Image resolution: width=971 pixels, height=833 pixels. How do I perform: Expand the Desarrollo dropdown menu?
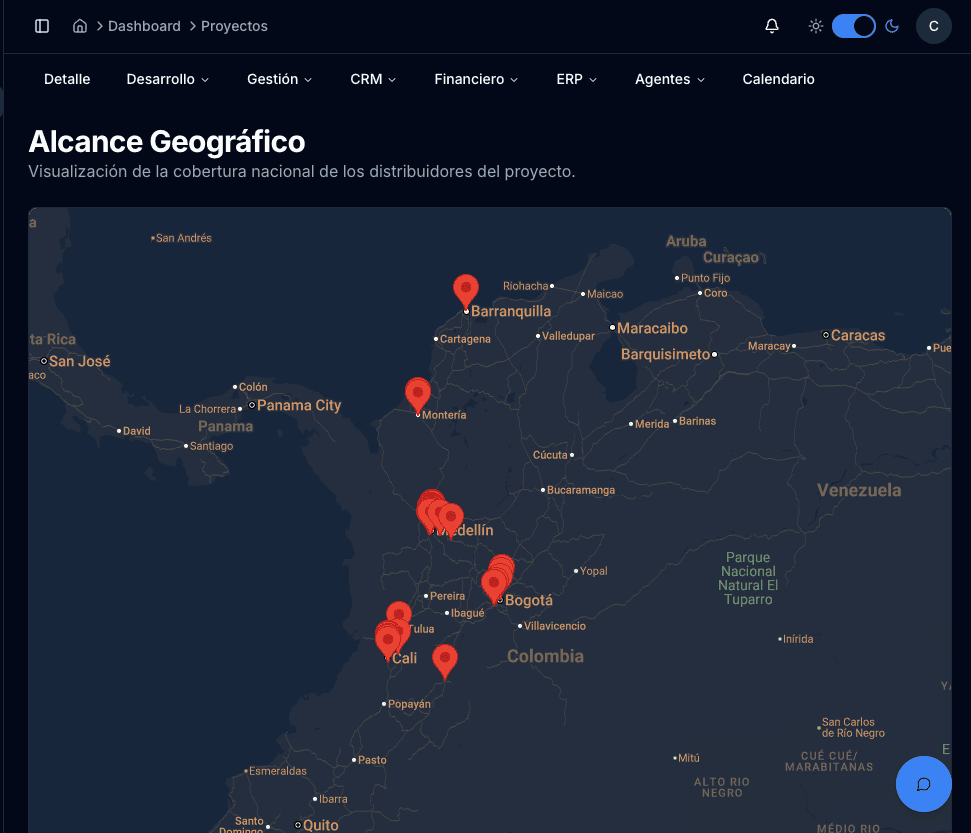[x=167, y=79]
